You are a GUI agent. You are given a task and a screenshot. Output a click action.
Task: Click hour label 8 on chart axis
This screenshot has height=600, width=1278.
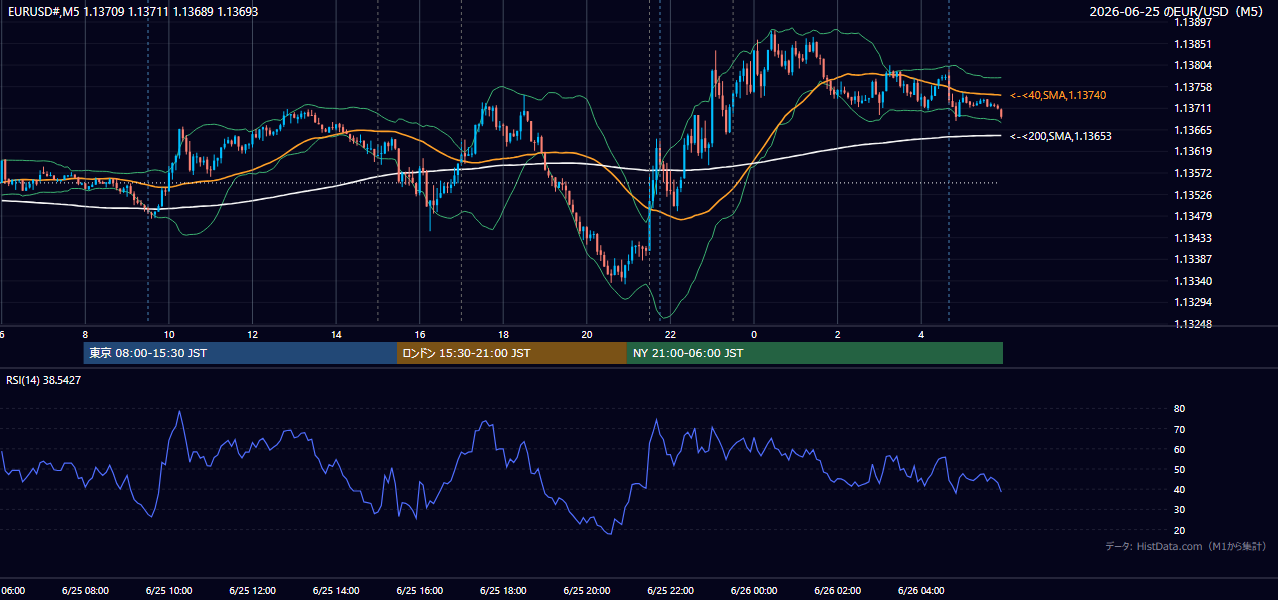click(85, 334)
